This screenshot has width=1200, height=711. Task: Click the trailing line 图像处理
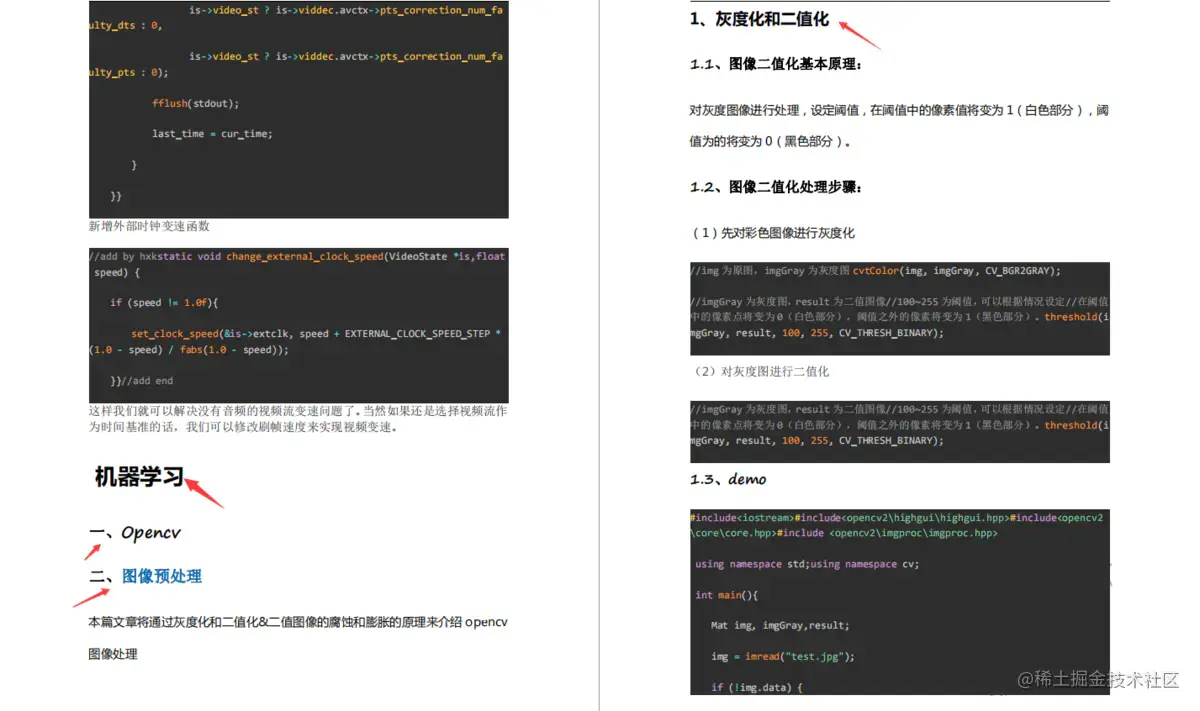click(x=113, y=654)
